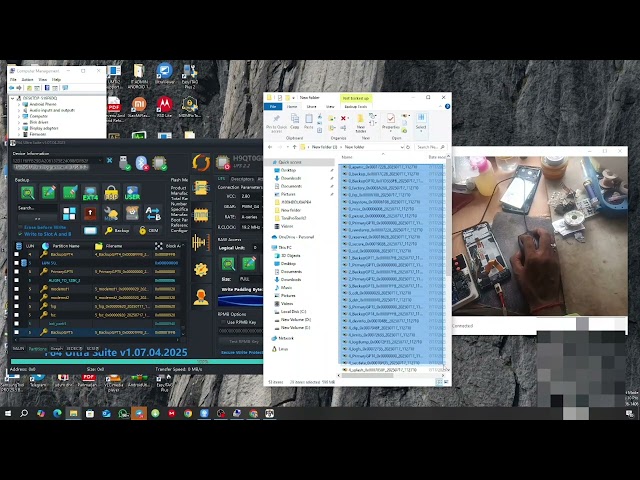Click the Backup key button
640x480 pixels.
[118, 231]
